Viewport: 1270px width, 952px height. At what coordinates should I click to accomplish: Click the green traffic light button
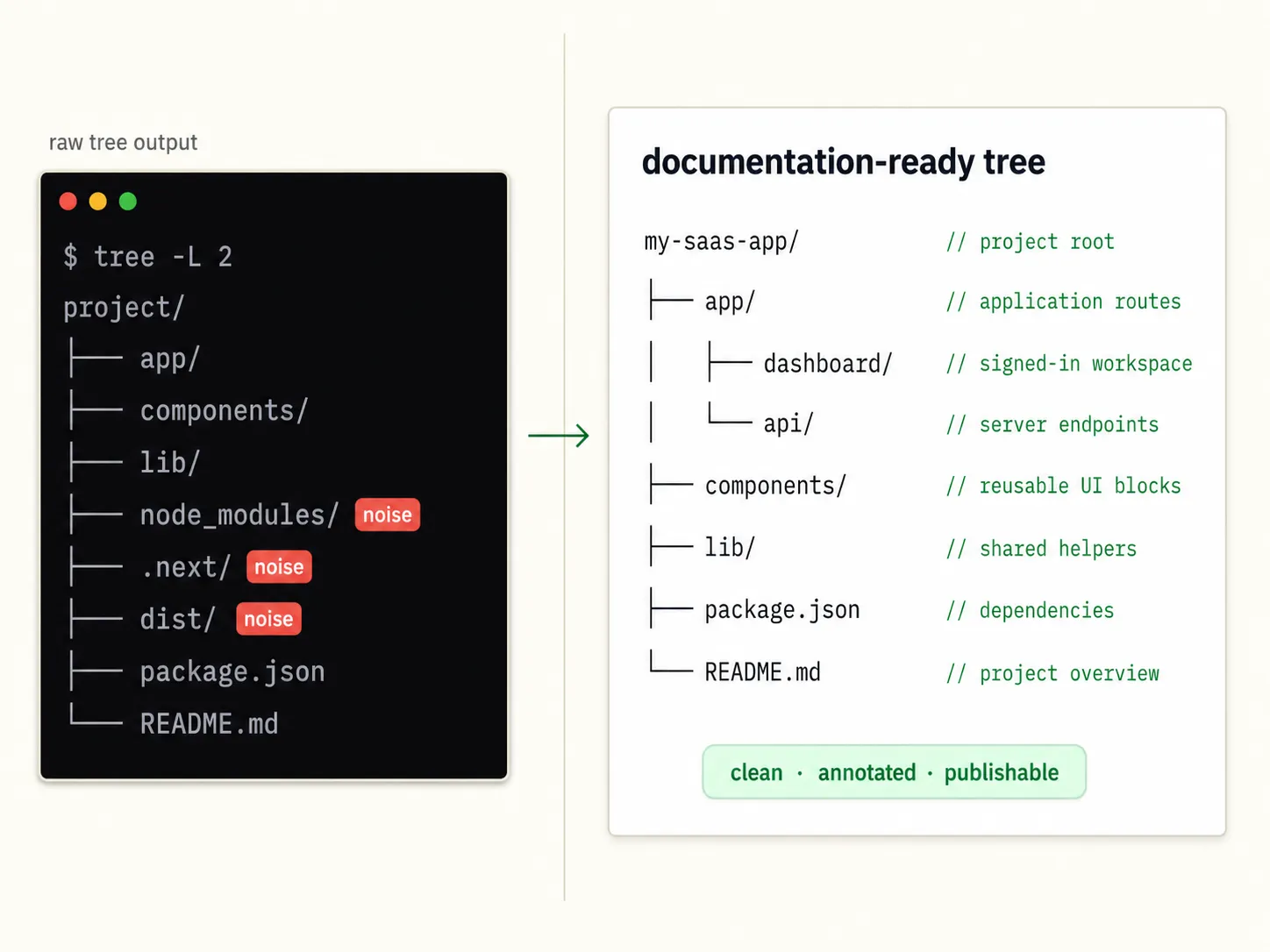pyautogui.click(x=127, y=201)
